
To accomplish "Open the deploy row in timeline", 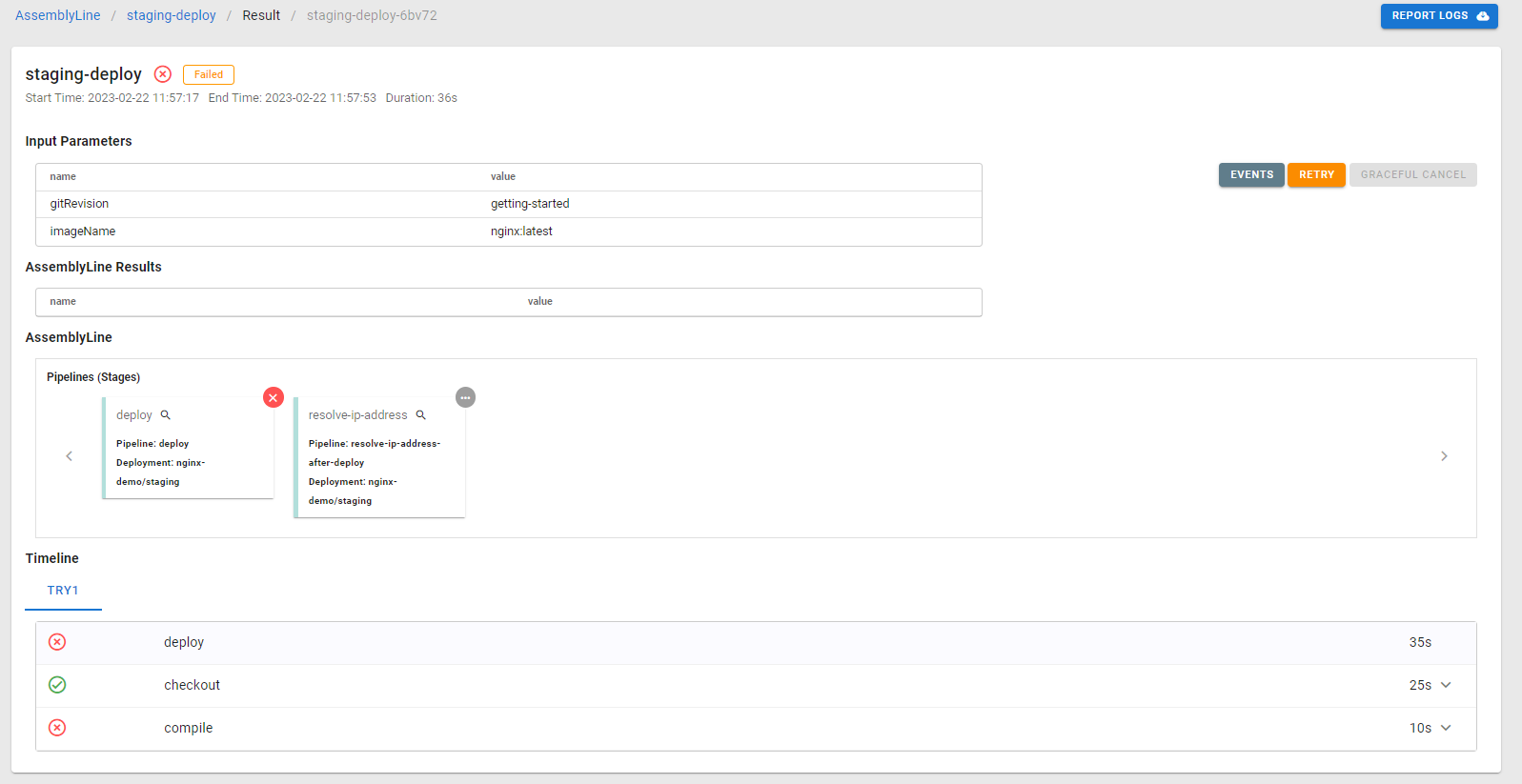I will point(184,642).
